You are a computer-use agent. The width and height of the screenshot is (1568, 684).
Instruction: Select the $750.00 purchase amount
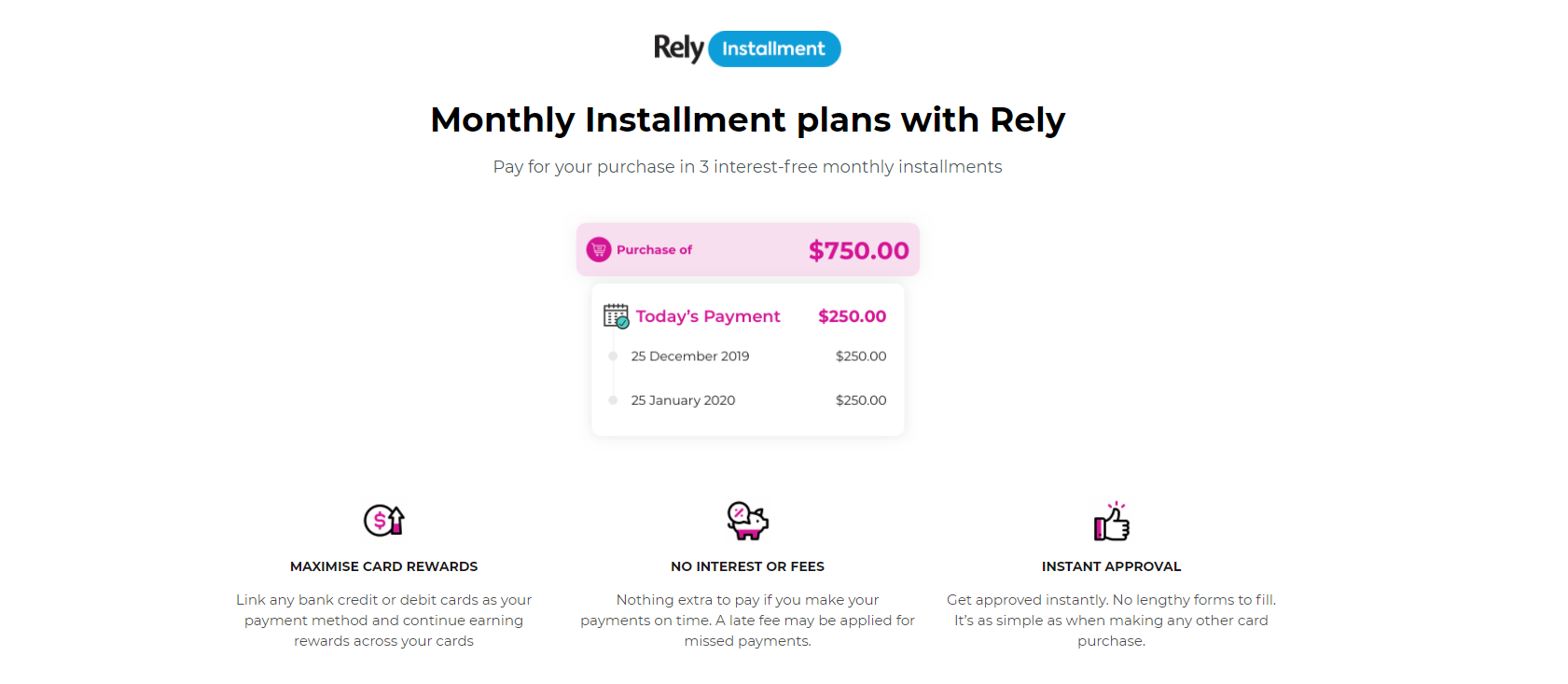858,250
